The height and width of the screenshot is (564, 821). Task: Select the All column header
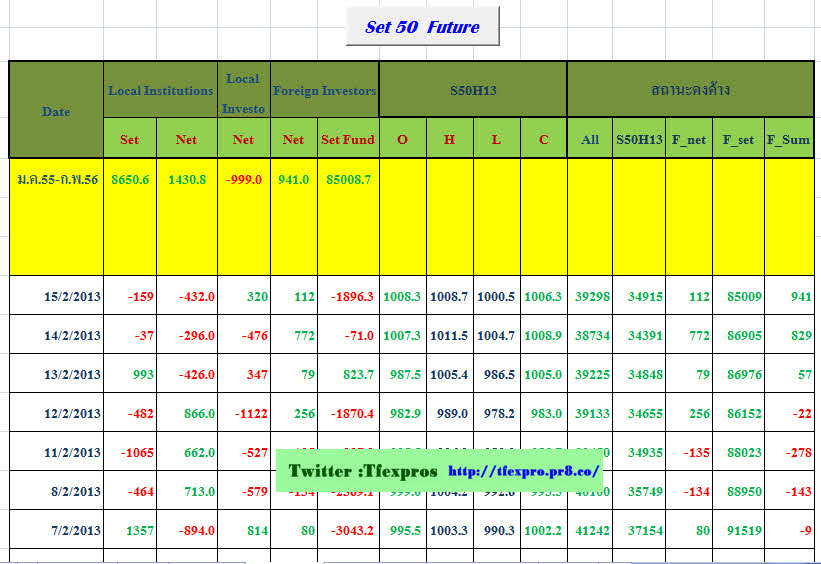590,140
